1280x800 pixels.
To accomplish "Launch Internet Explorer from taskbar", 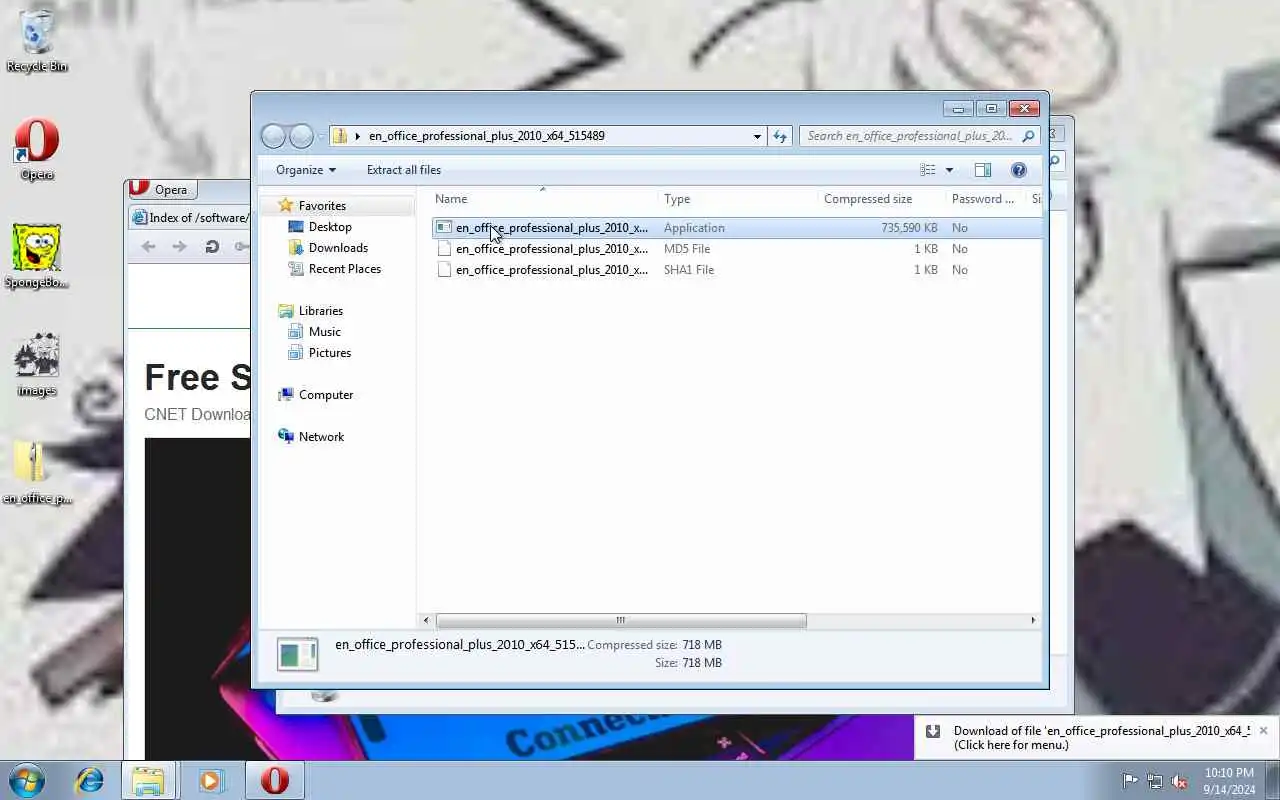I will pos(90,780).
